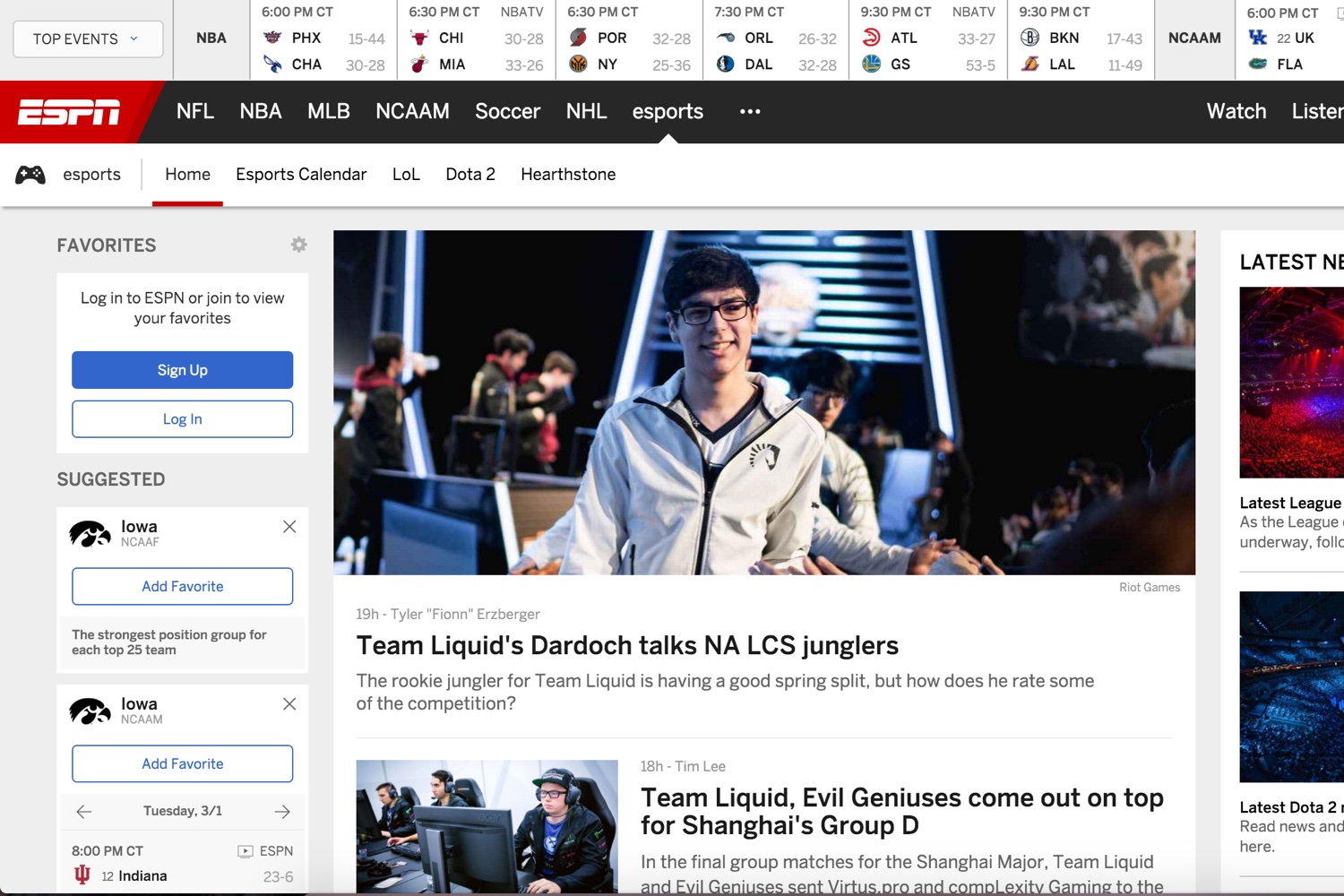
Task: Open the Shanghai Major players thumbnail
Action: click(x=487, y=826)
